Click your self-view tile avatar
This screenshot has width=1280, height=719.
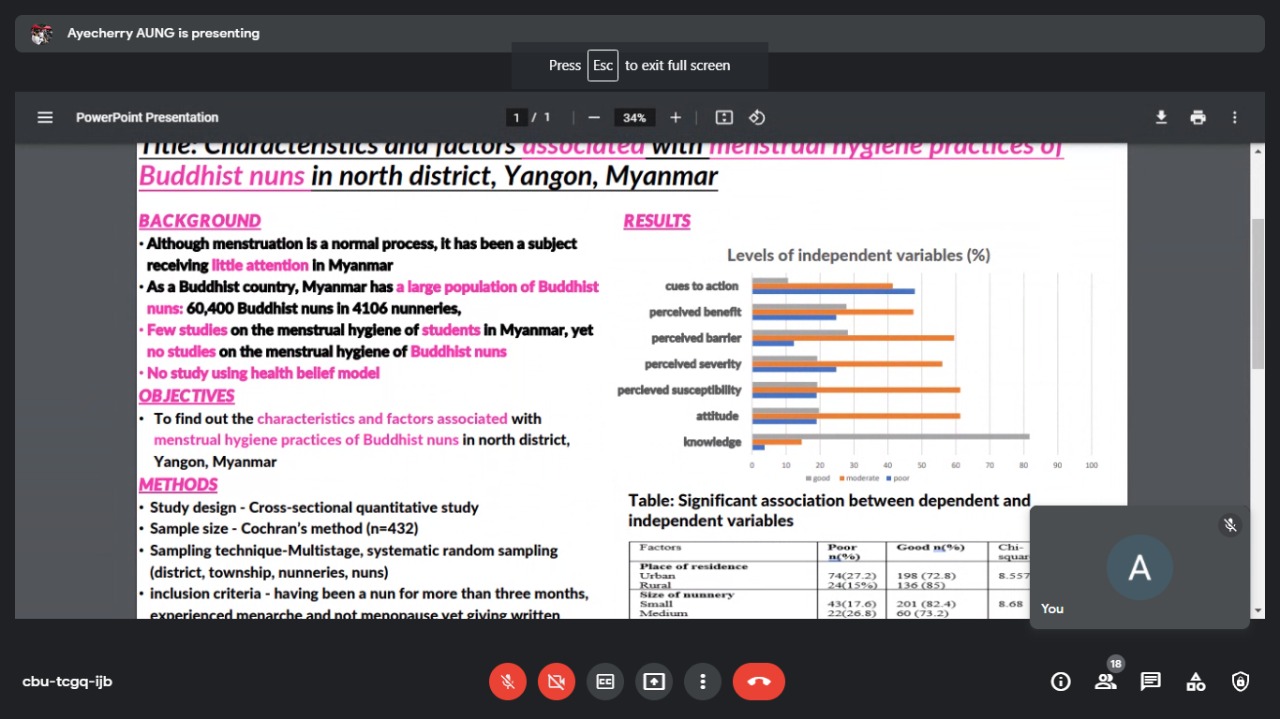[1139, 567]
